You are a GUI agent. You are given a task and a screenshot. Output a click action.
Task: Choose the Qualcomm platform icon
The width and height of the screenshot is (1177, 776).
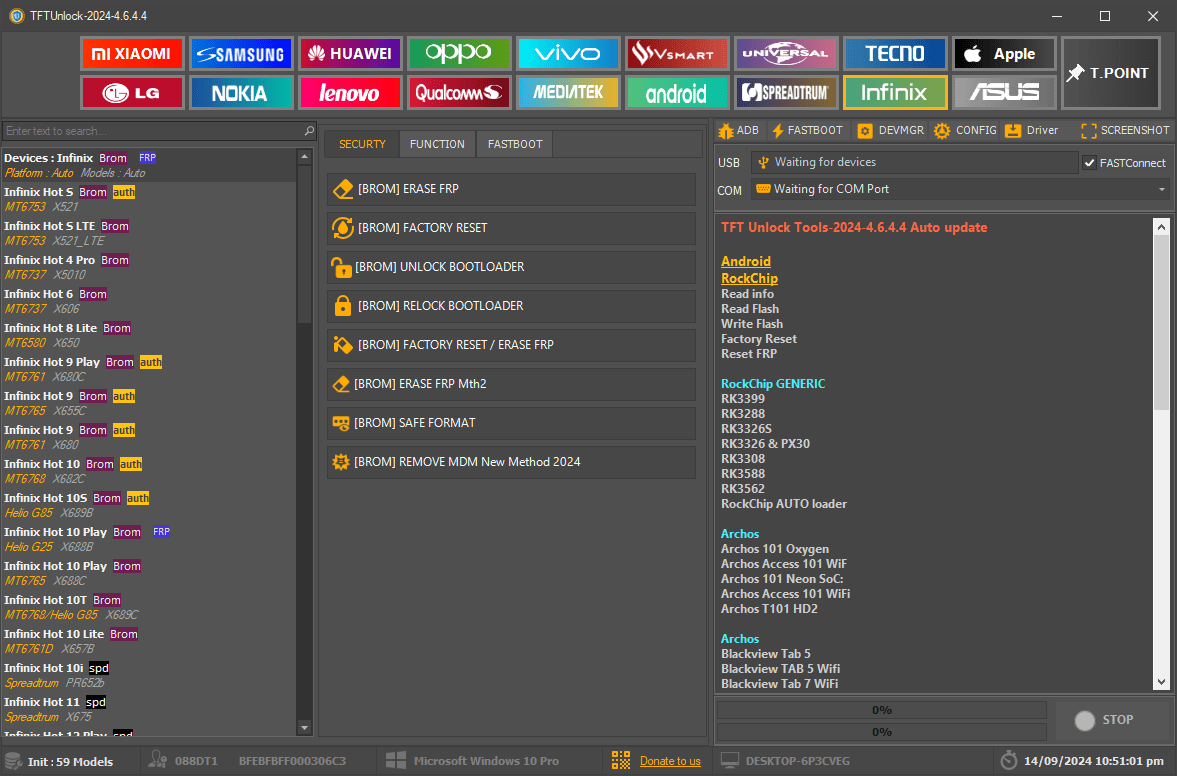click(x=458, y=93)
